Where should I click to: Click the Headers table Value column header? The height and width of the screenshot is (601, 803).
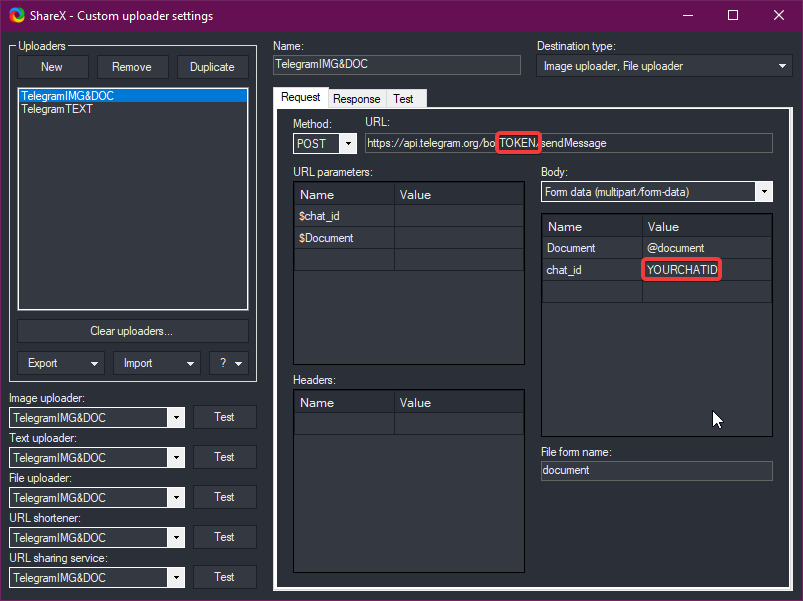click(x=459, y=402)
